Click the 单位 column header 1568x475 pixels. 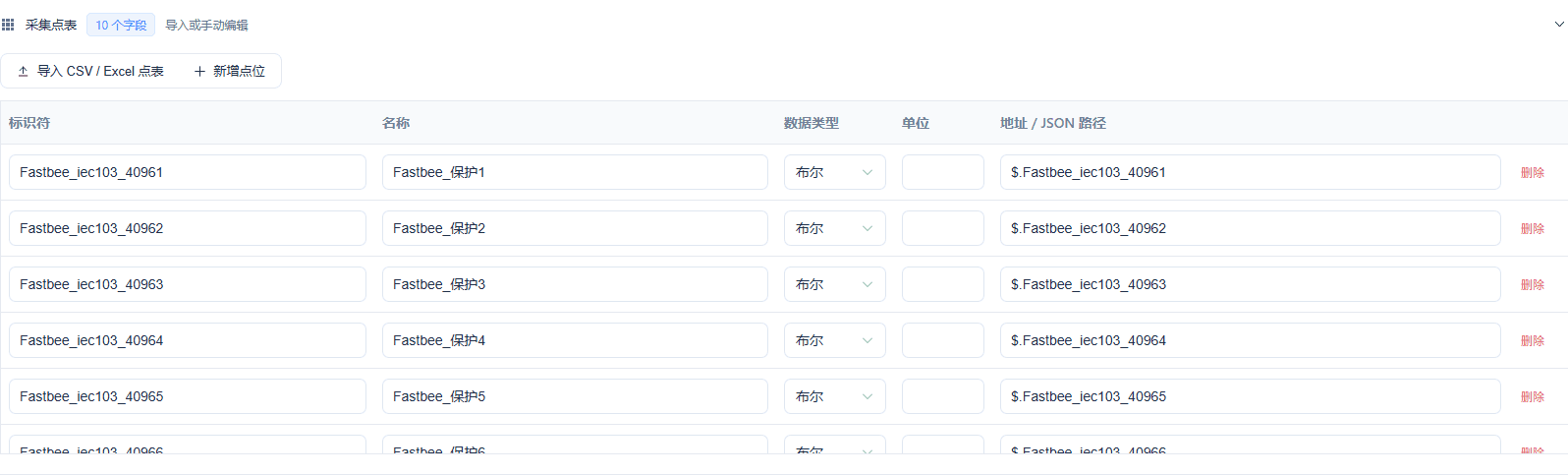tap(916, 123)
